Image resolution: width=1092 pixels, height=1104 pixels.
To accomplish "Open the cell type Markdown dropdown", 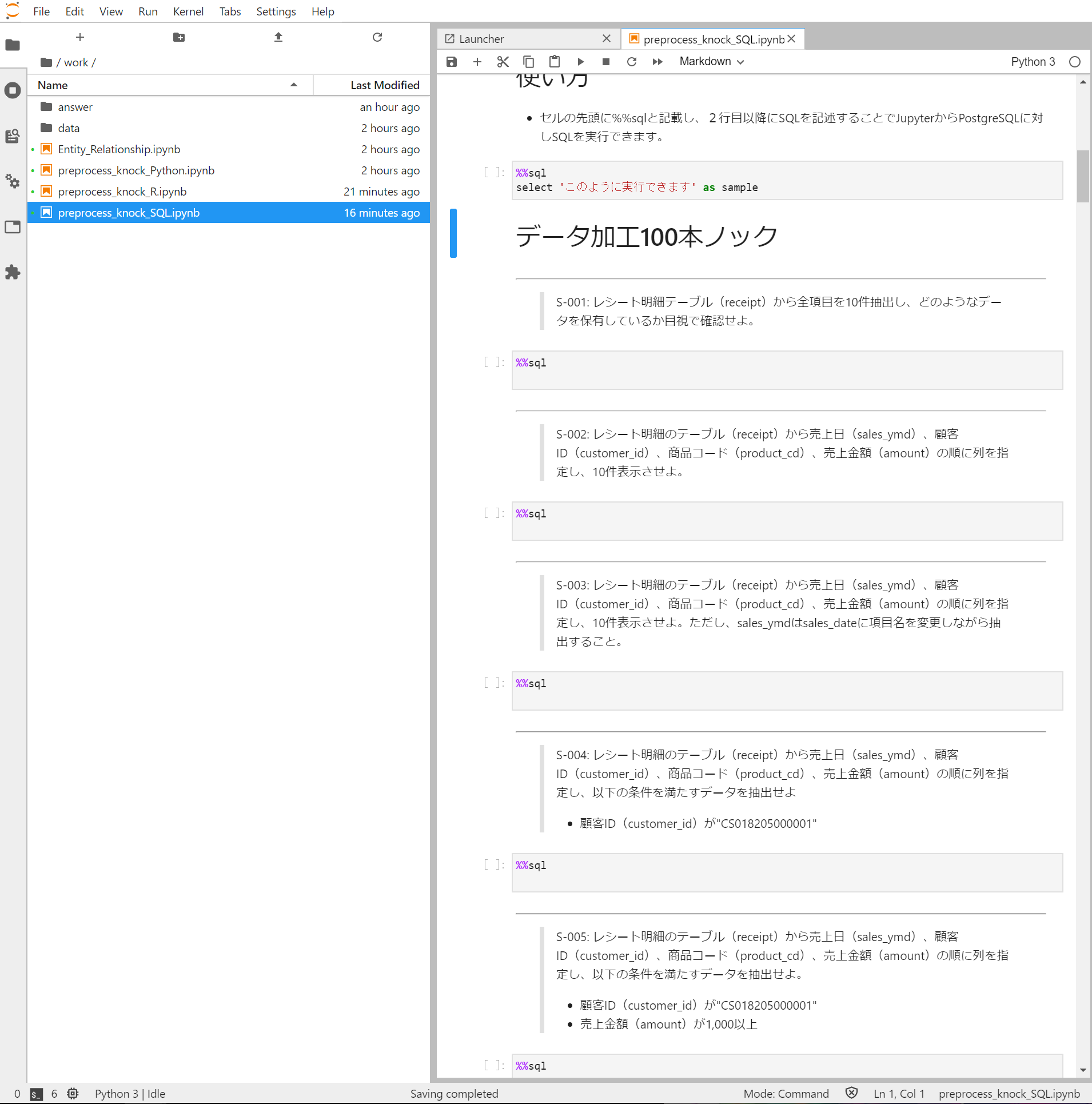I will tap(711, 62).
